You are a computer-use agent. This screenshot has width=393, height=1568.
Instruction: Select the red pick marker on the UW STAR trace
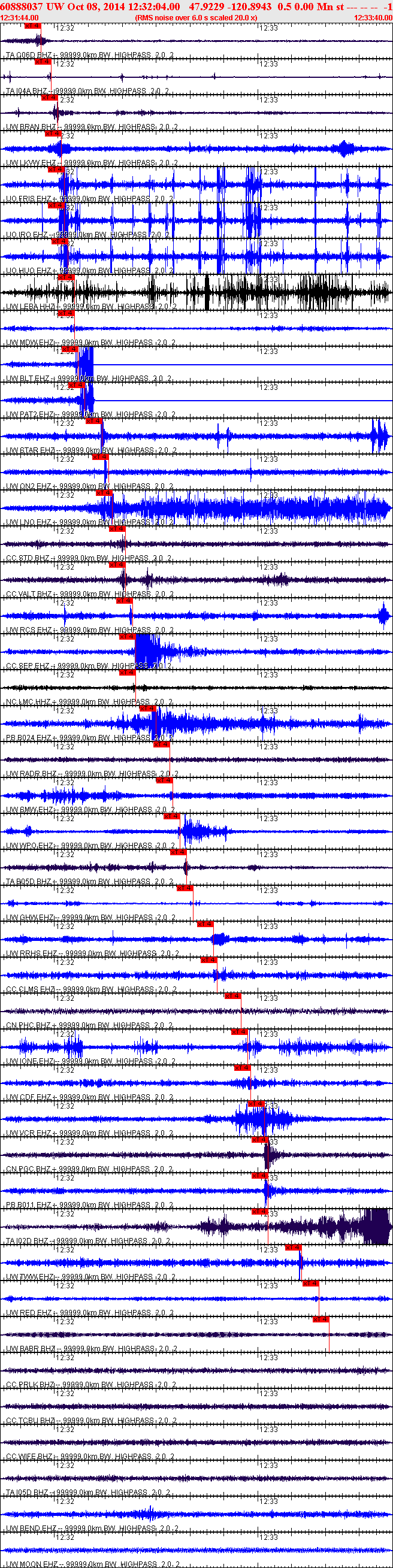[93, 420]
